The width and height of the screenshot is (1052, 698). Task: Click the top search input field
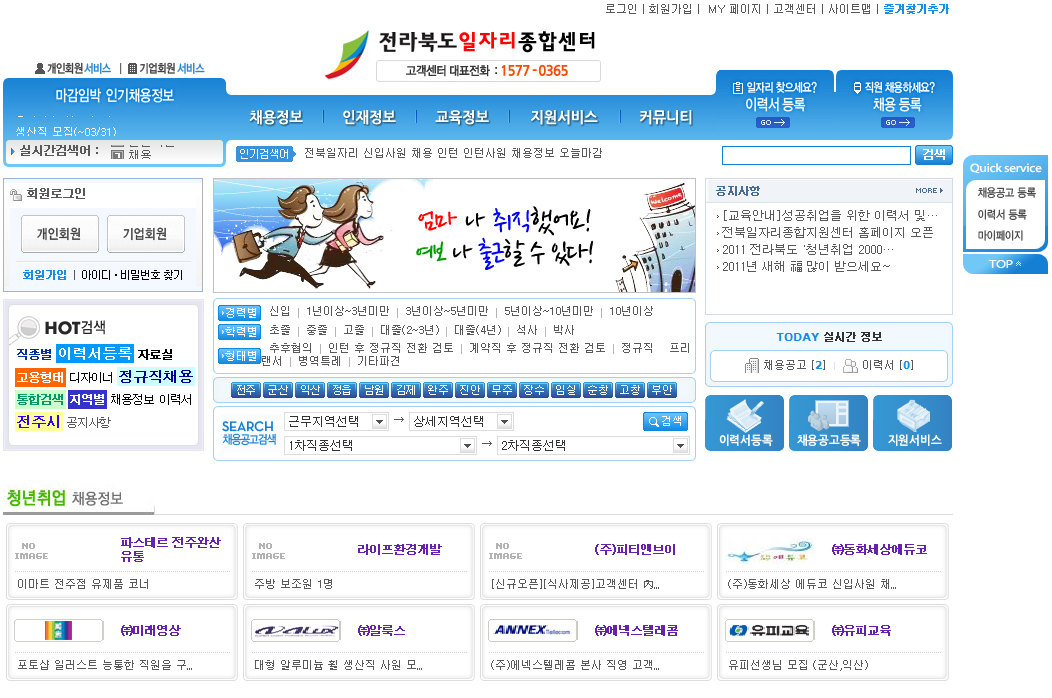[816, 155]
